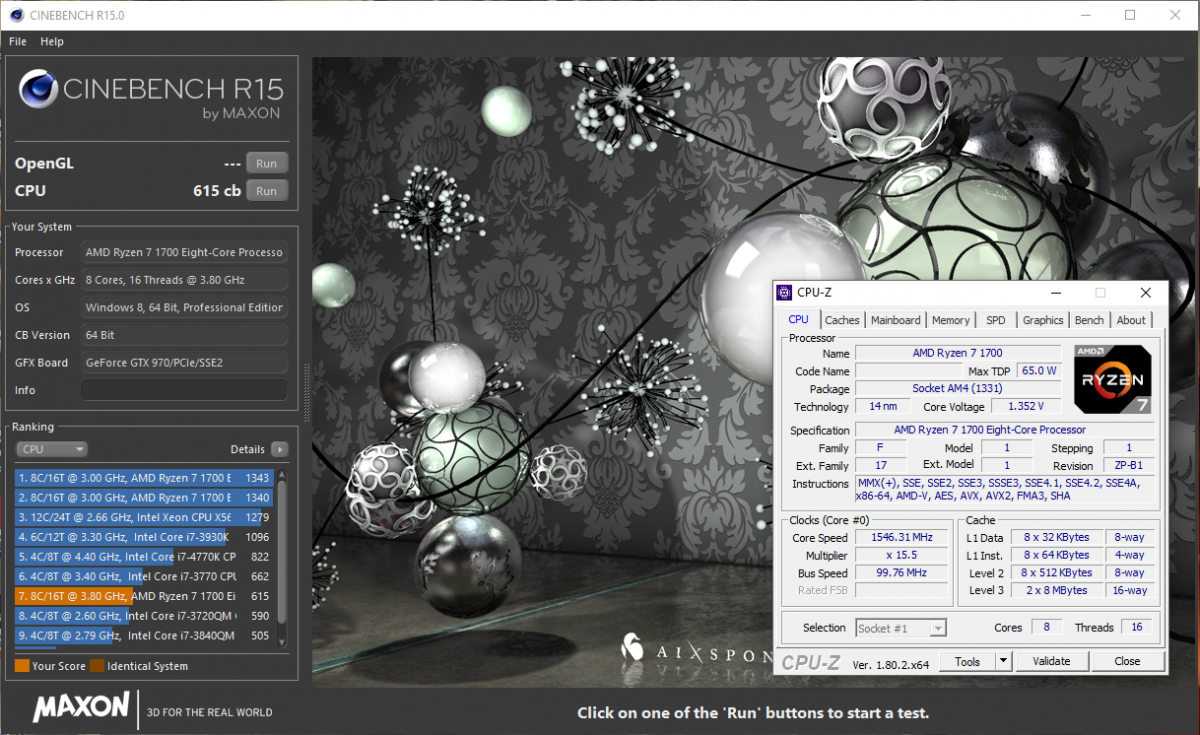
Task: Switch to CPU tab in CPU-Z
Action: pyautogui.click(x=798, y=320)
